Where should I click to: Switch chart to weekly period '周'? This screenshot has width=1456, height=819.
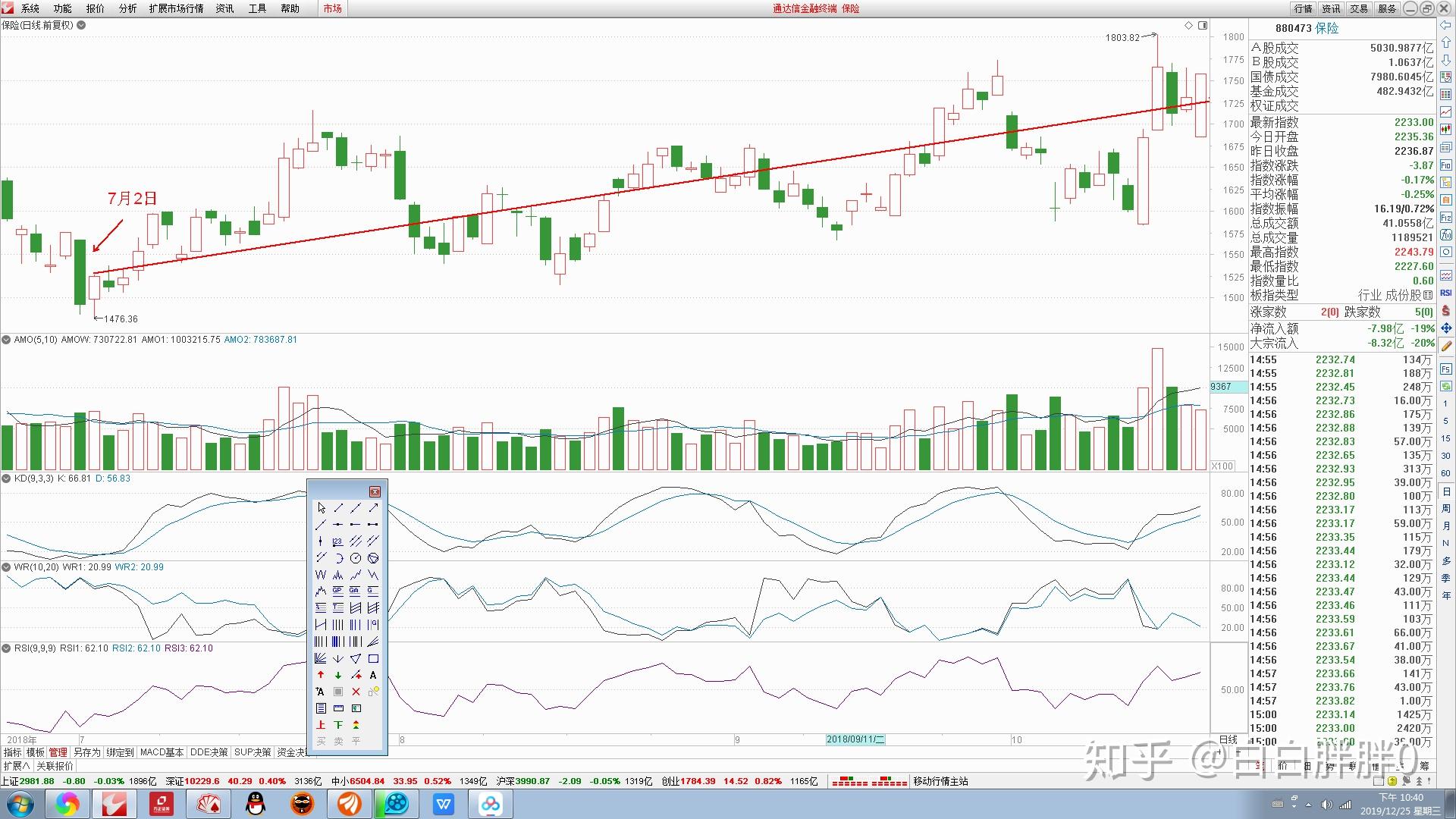pyautogui.click(x=1446, y=509)
